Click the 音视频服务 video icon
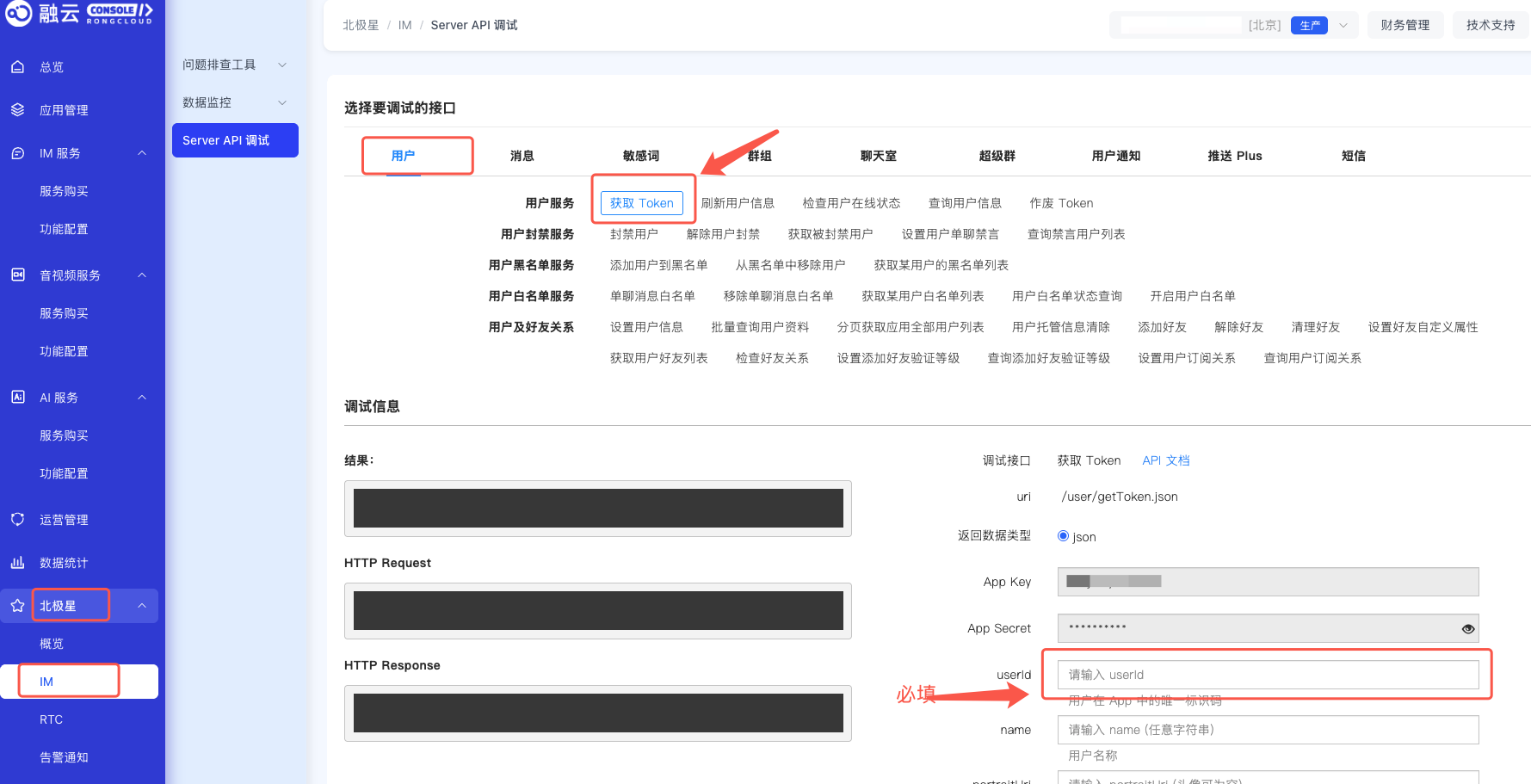Screen dimensions: 1531x784 click(x=17, y=275)
